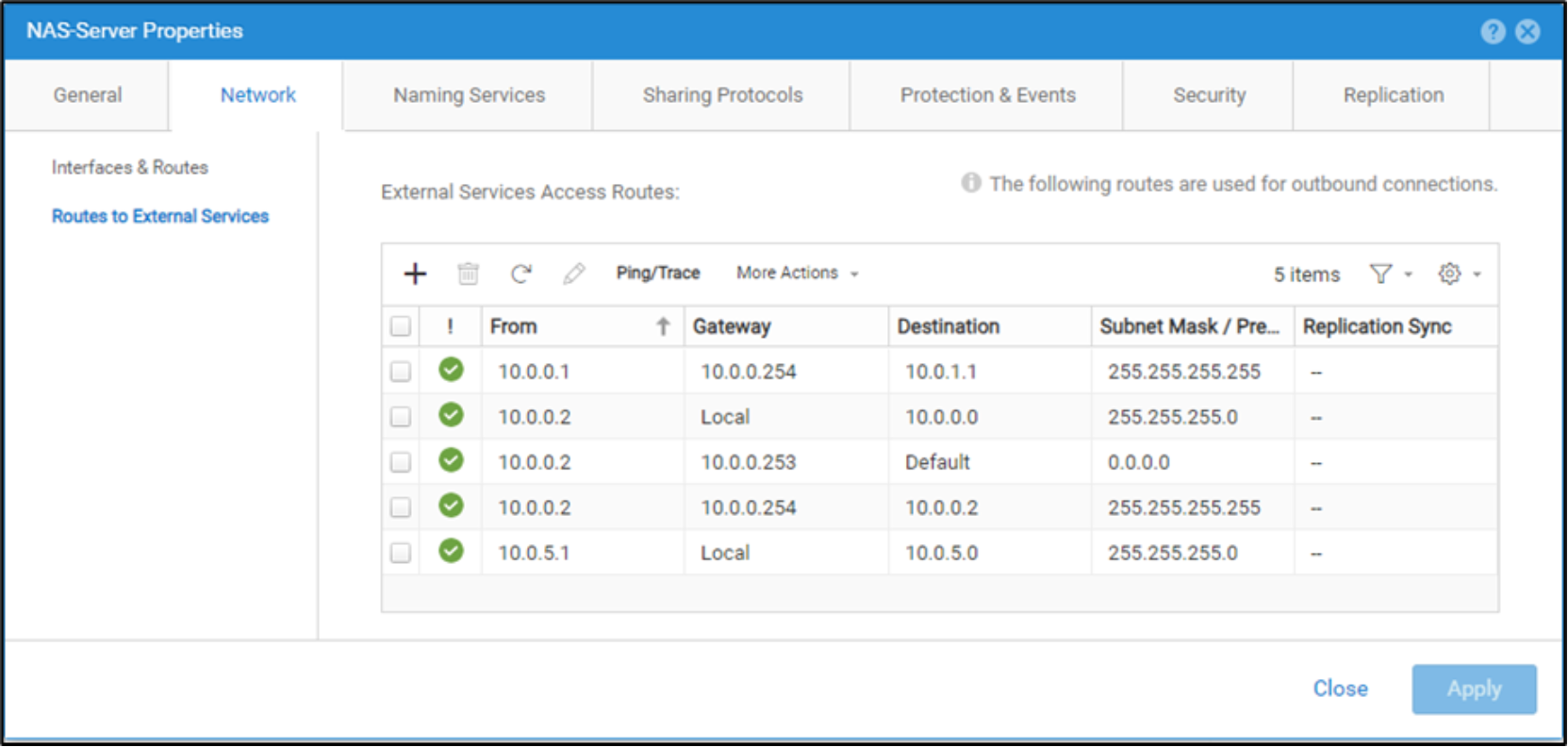The image size is (1568, 747).
Task: Go to the Sharing Protocols tab
Action: click(722, 95)
